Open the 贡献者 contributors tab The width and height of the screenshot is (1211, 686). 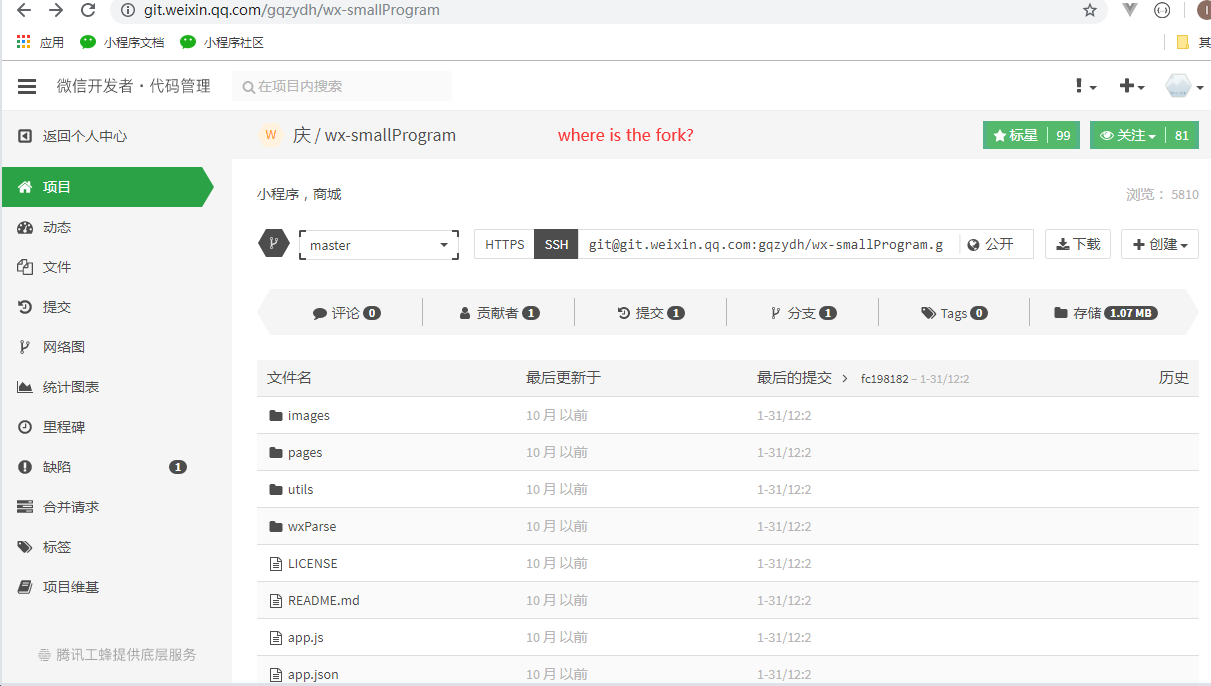pos(499,313)
